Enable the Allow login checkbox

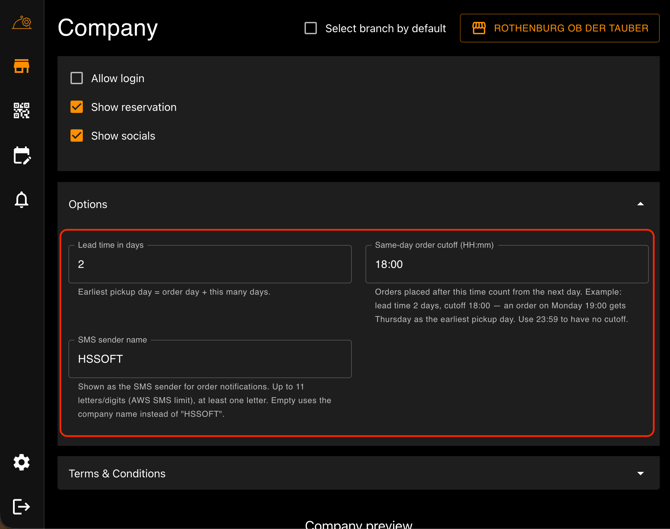[x=76, y=78]
